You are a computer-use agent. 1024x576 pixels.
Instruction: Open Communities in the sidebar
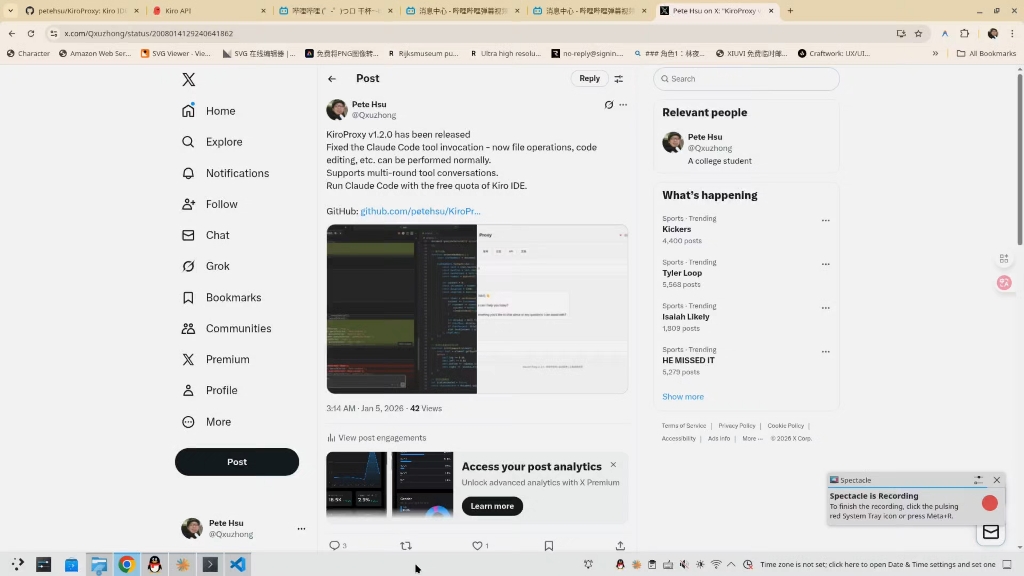227,328
